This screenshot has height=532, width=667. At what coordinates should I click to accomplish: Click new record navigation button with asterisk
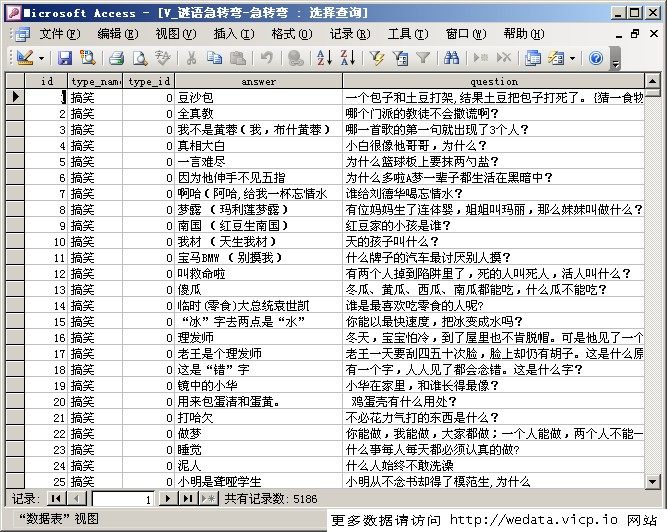pos(208,498)
